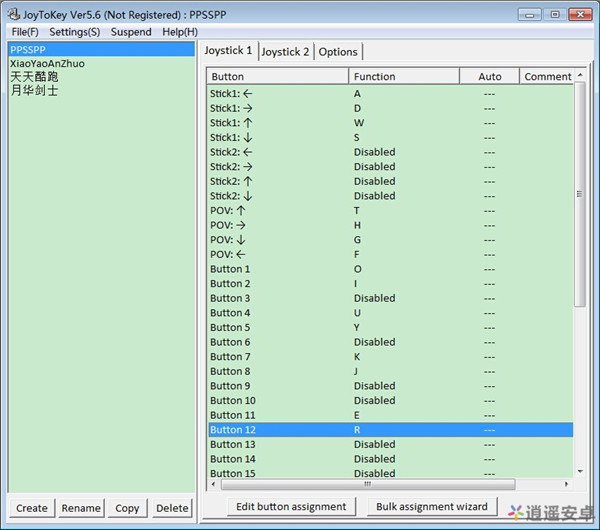The height and width of the screenshot is (530, 600).
Task: Open the Settings(S) menu
Action: pos(75,32)
